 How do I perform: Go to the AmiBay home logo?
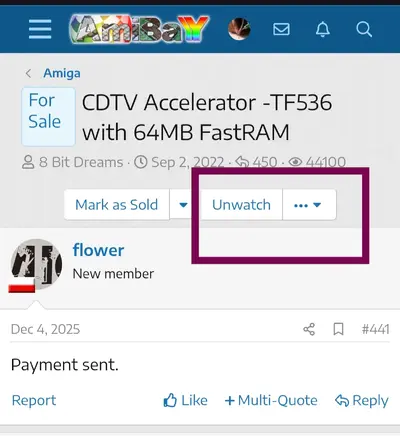pyautogui.click(x=139, y=29)
